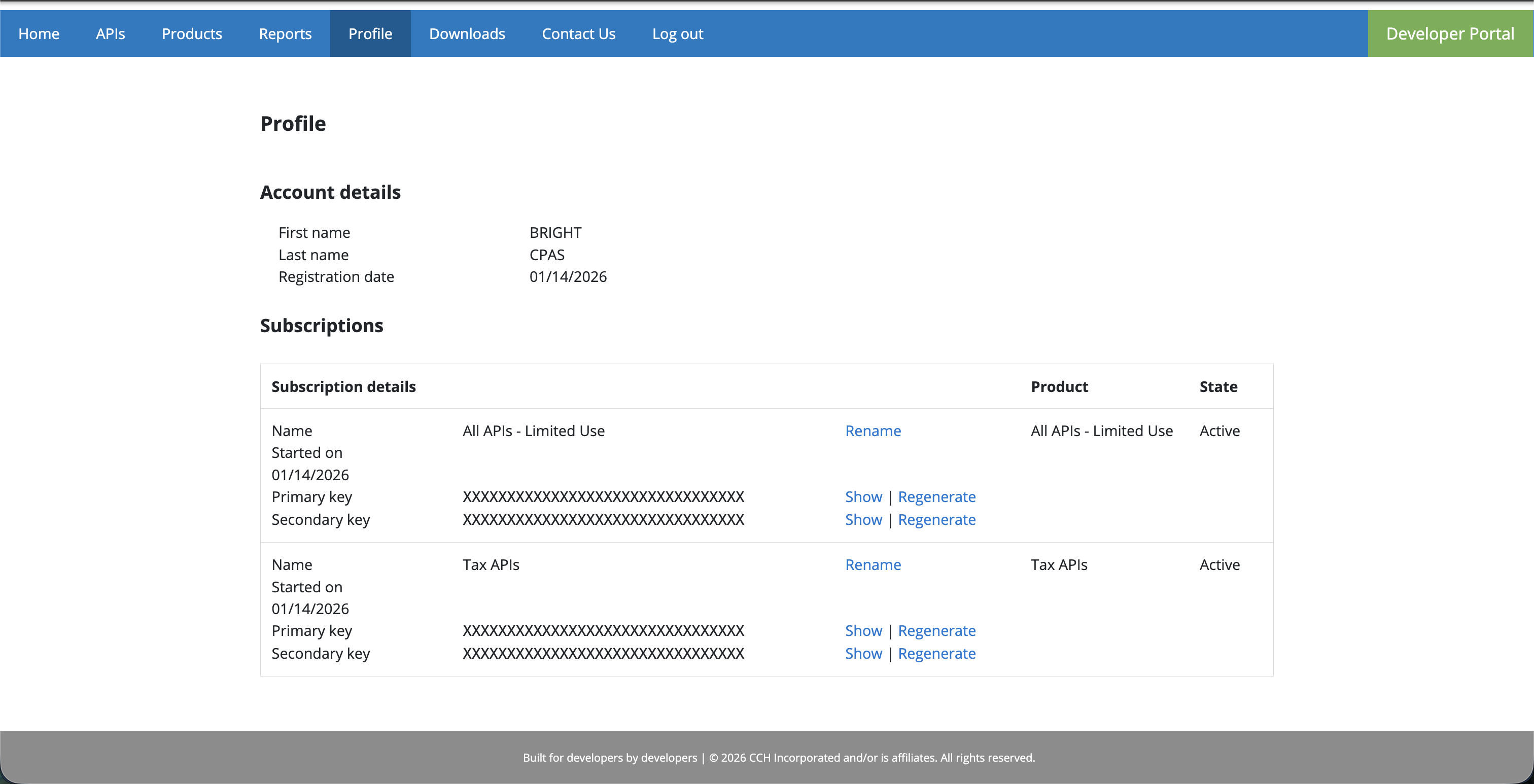Screen dimensions: 1534x784
Task: Regenerate primary key for All APIs - Limited Use
Action: pyautogui.click(x=937, y=496)
